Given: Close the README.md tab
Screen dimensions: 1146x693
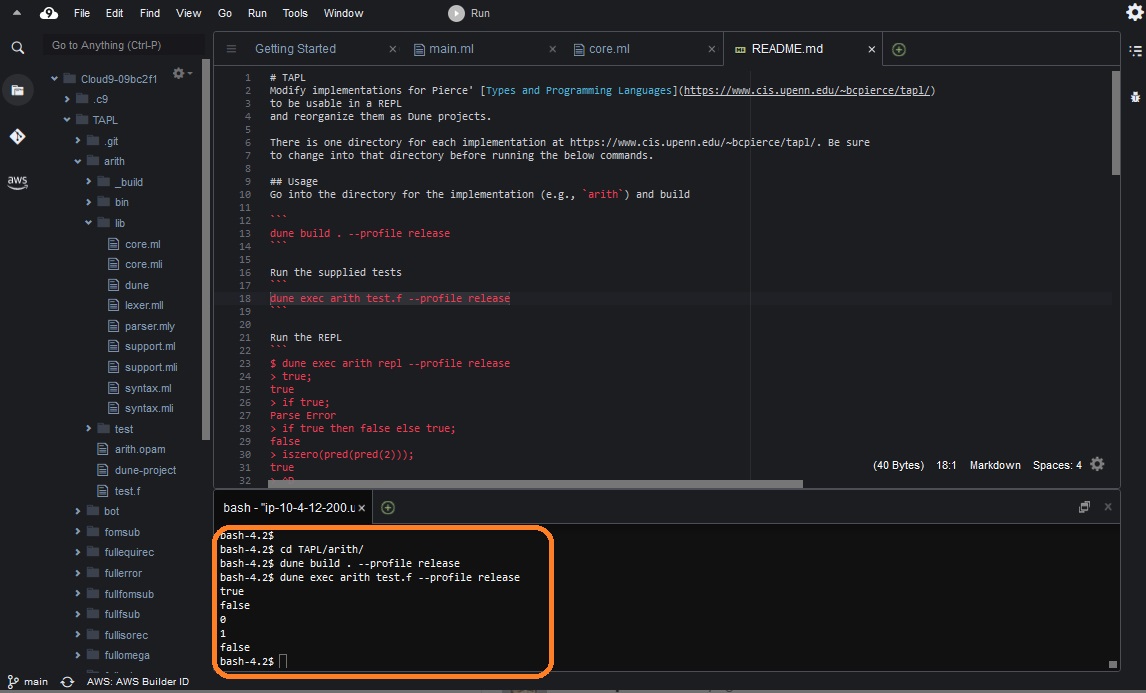Looking at the screenshot, I should click(x=871, y=49).
